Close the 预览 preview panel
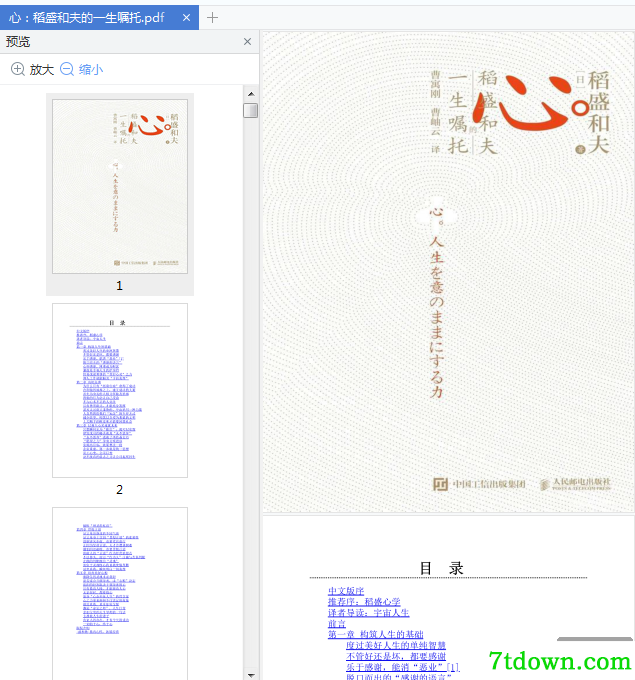 pyautogui.click(x=247, y=42)
